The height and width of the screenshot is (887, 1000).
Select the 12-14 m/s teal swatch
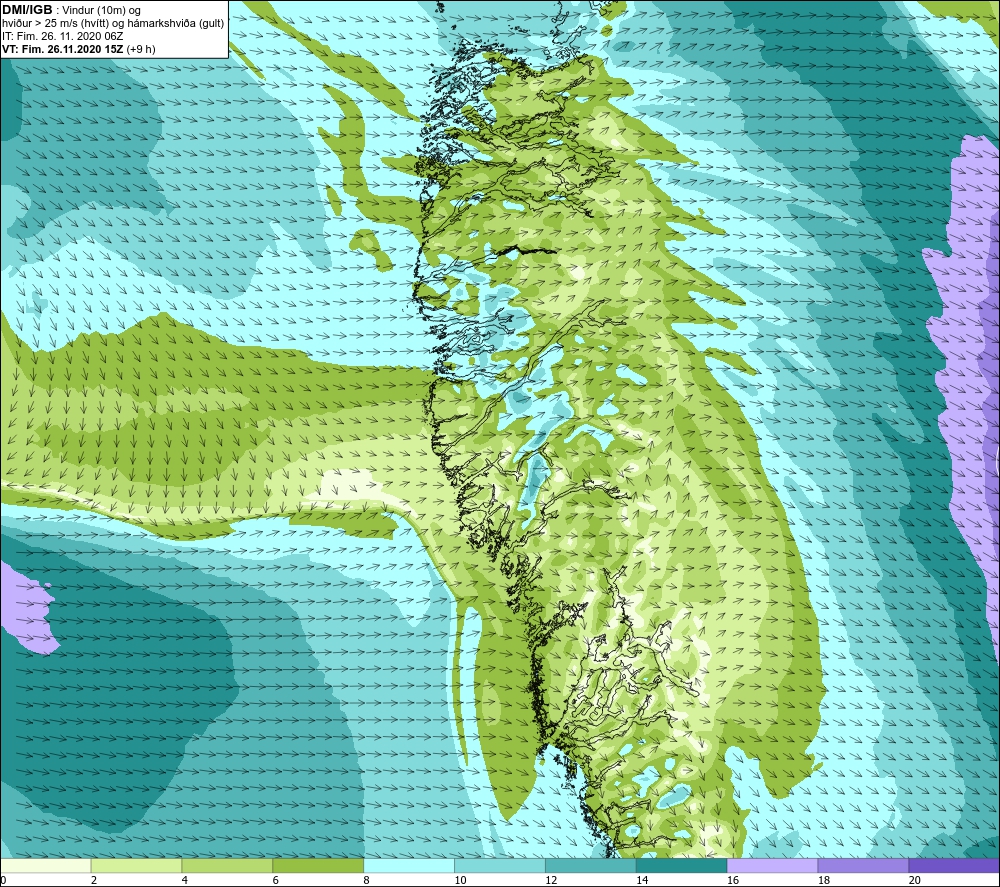tap(591, 865)
